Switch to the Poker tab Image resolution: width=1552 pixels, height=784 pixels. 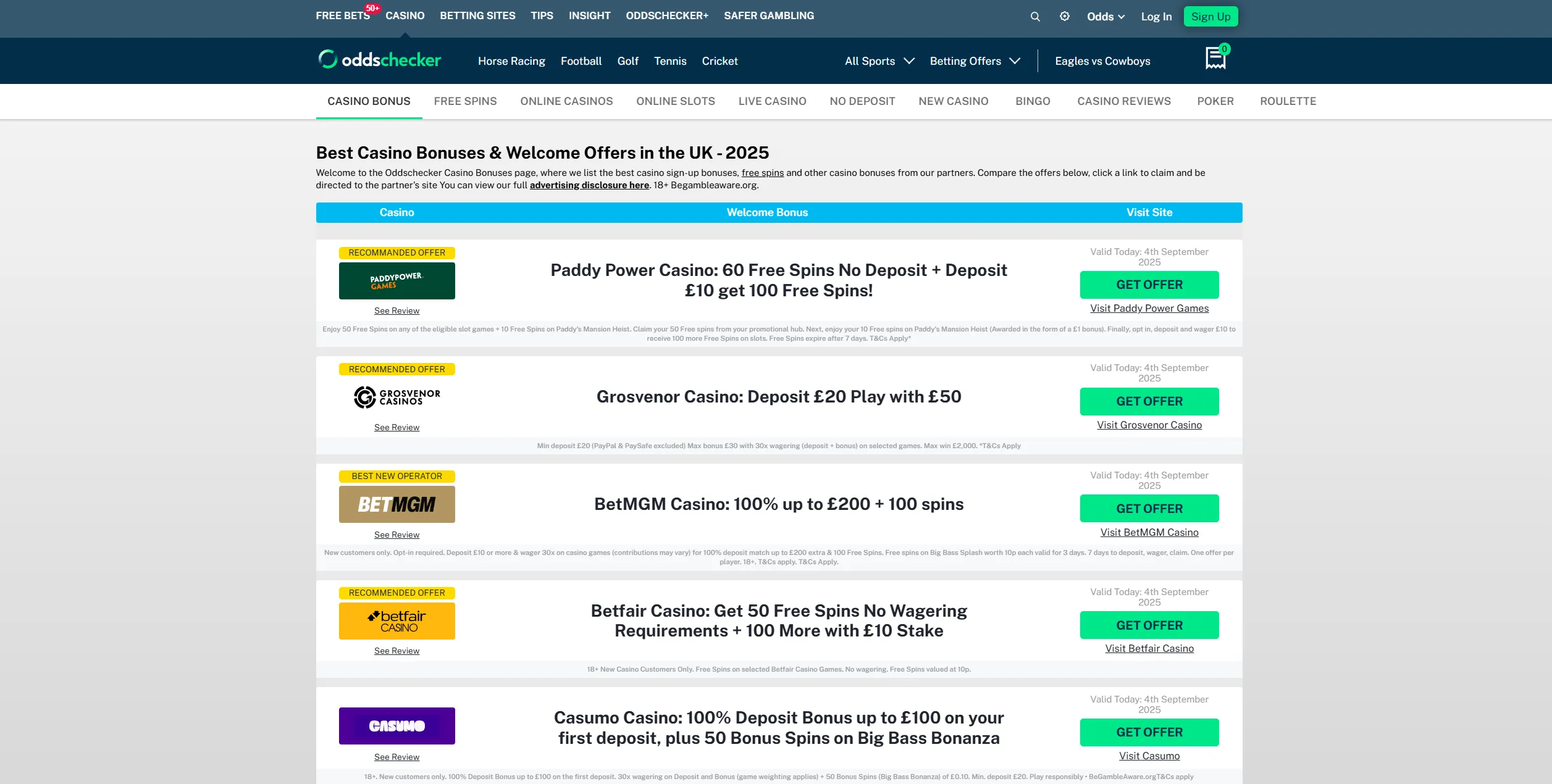click(x=1215, y=101)
